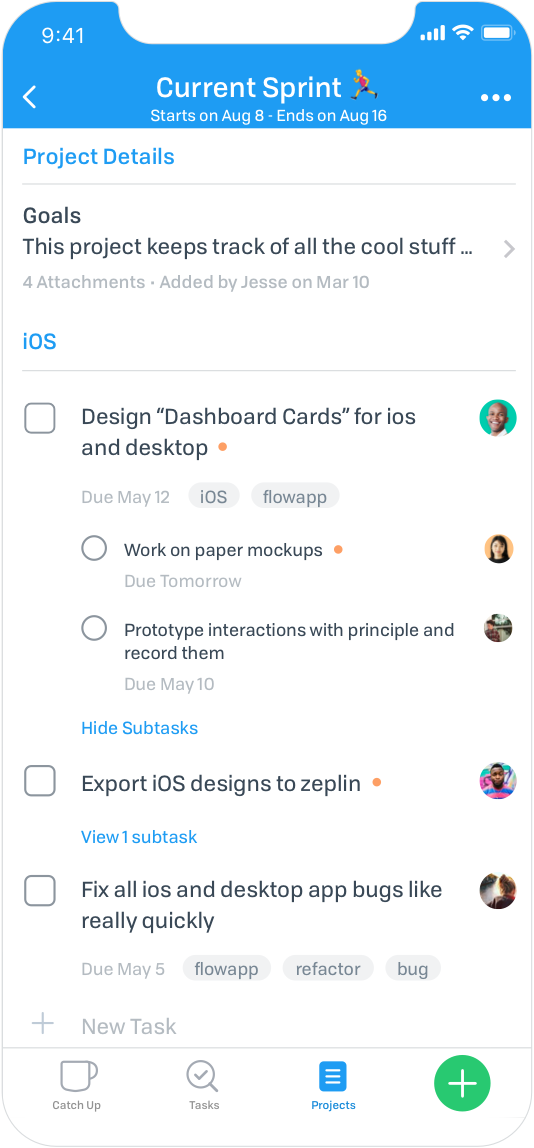The height and width of the screenshot is (1148, 534).
Task: Complete the Work on paper mockups subtask
Action: pos(94,548)
